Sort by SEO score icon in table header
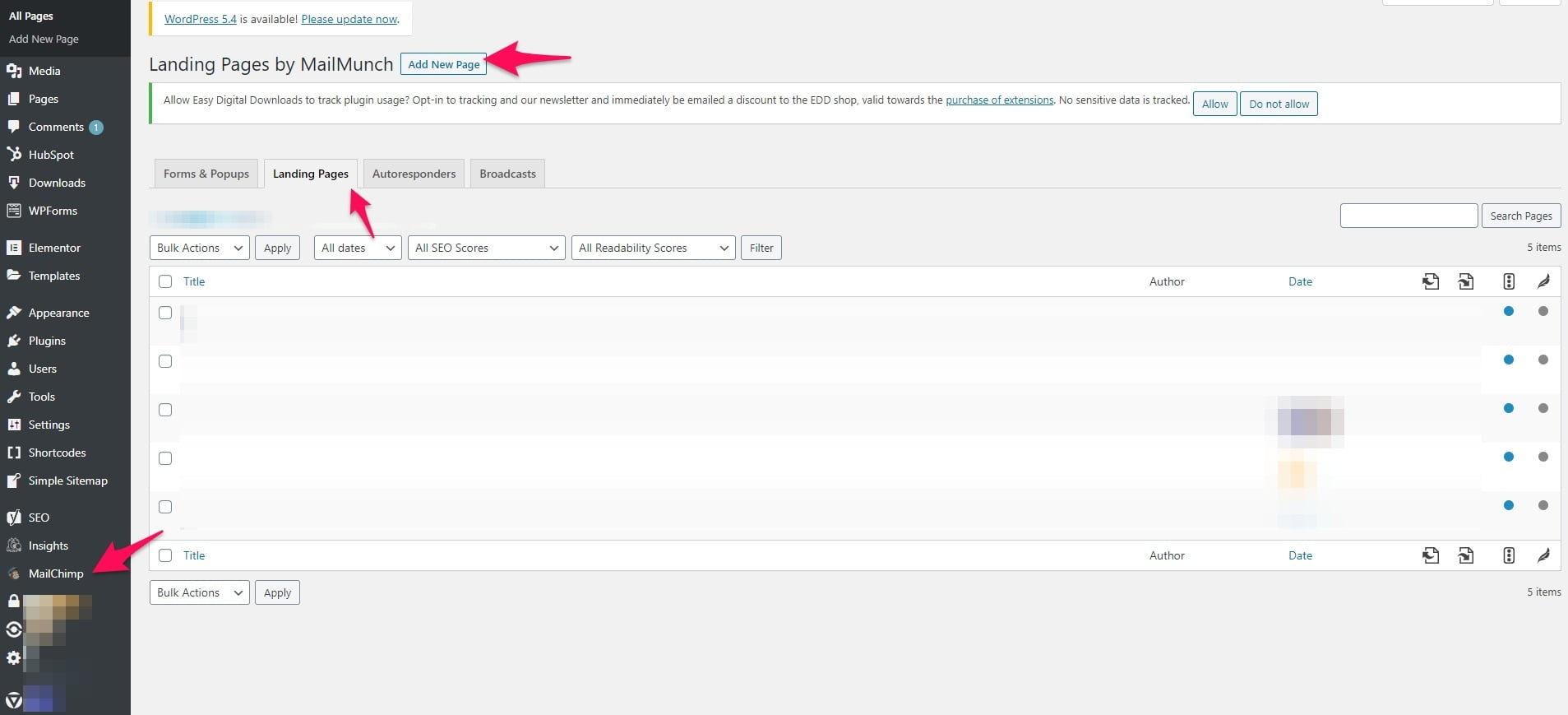Viewport: 1568px width, 715px height. [1509, 281]
